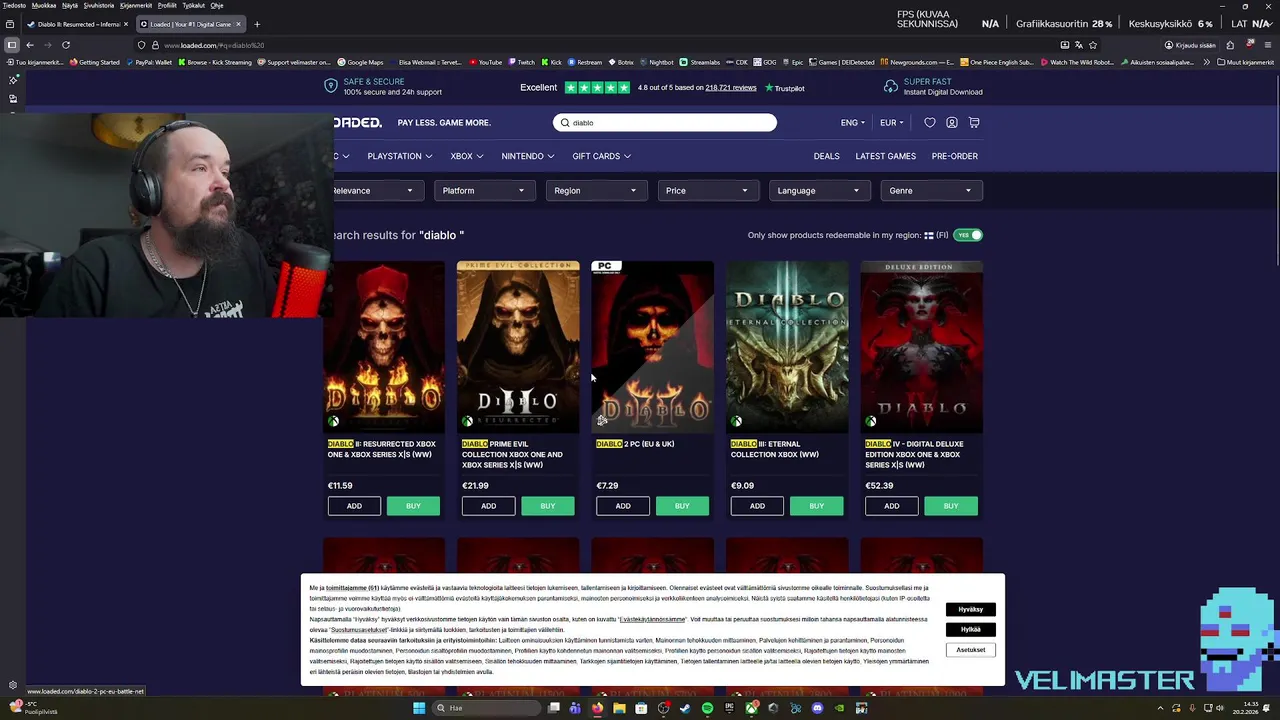Click the browser reload button

[x=66, y=45]
